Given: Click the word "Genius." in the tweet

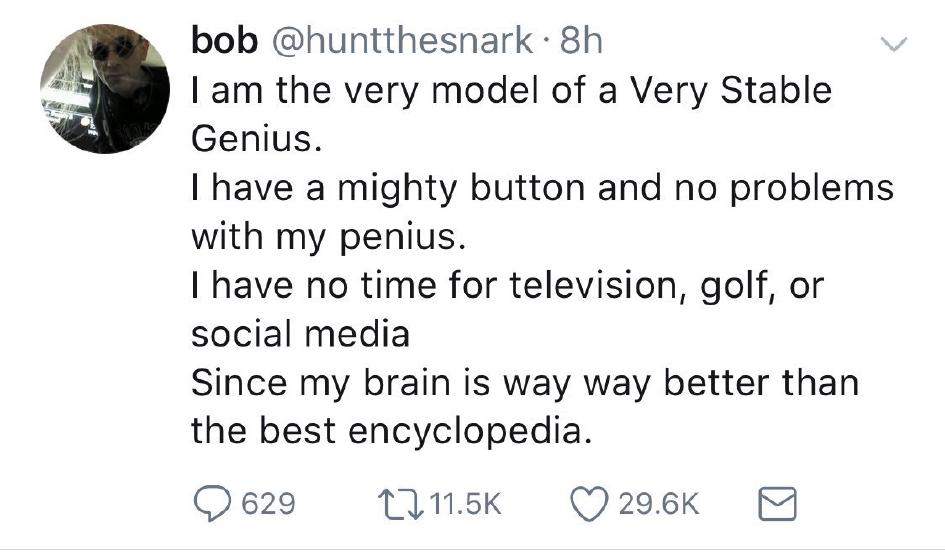Looking at the screenshot, I should pyautogui.click(x=257, y=140).
